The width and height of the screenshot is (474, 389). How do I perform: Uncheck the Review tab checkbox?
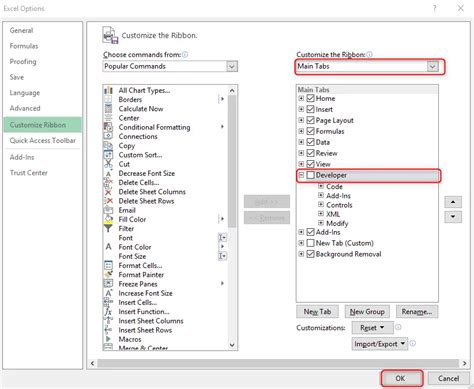pyautogui.click(x=310, y=153)
